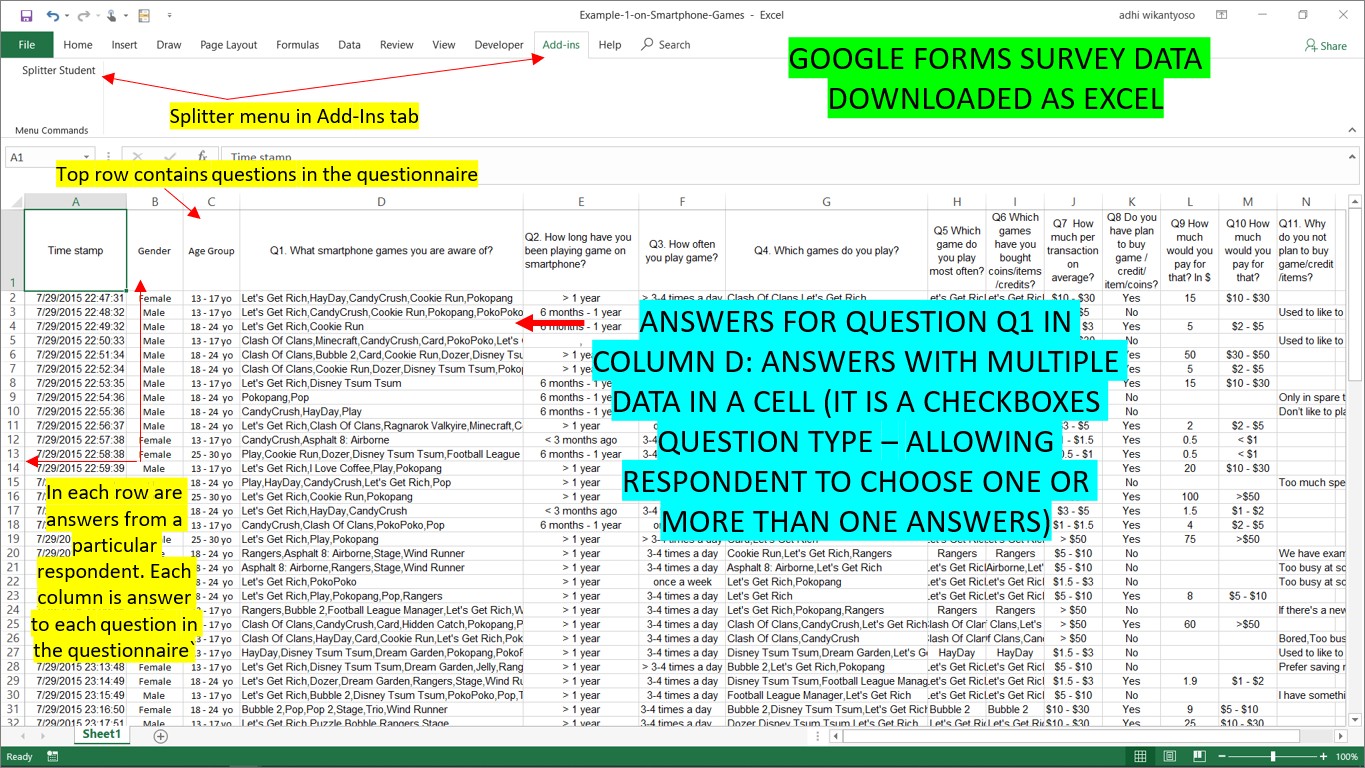
Task: Click the Time stamp cell A1
Action: [76, 250]
